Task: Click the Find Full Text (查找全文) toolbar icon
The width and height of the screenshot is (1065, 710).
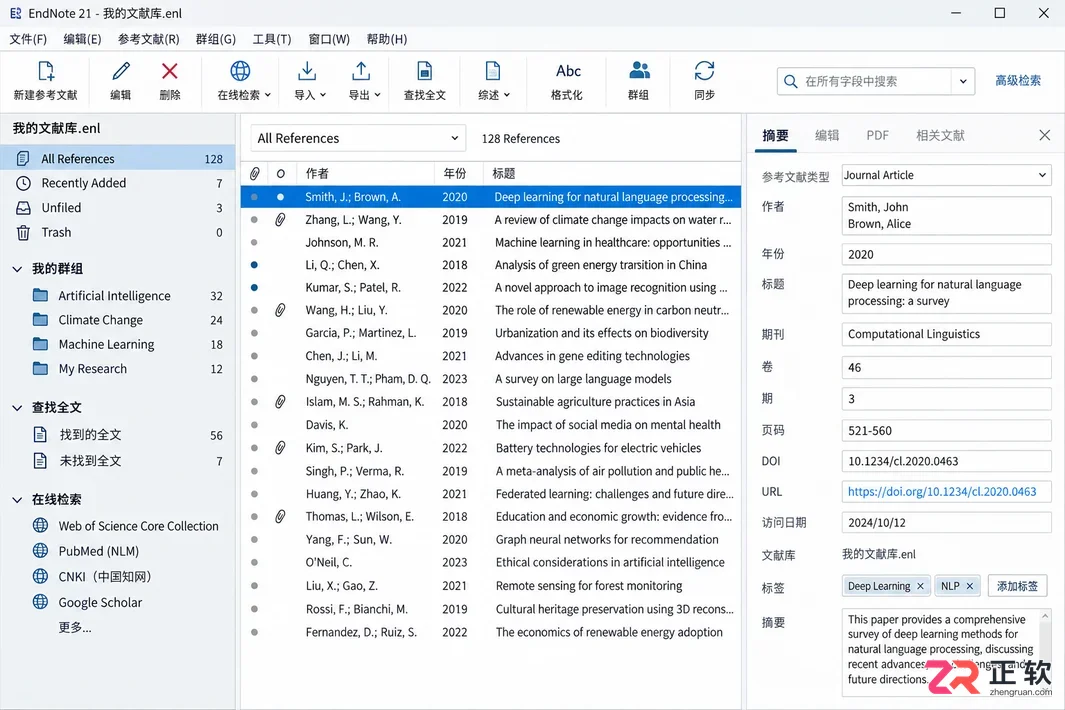Action: 425,71
